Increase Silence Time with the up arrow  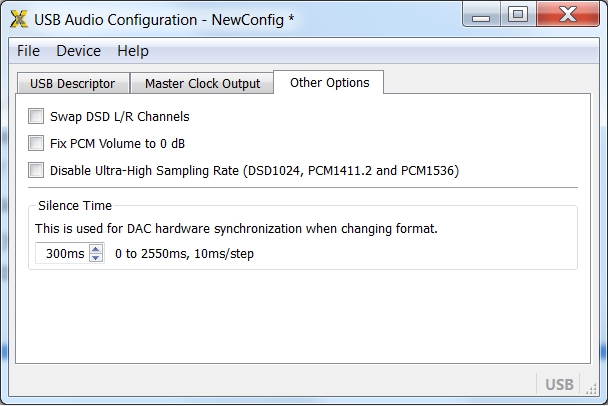pos(96,249)
